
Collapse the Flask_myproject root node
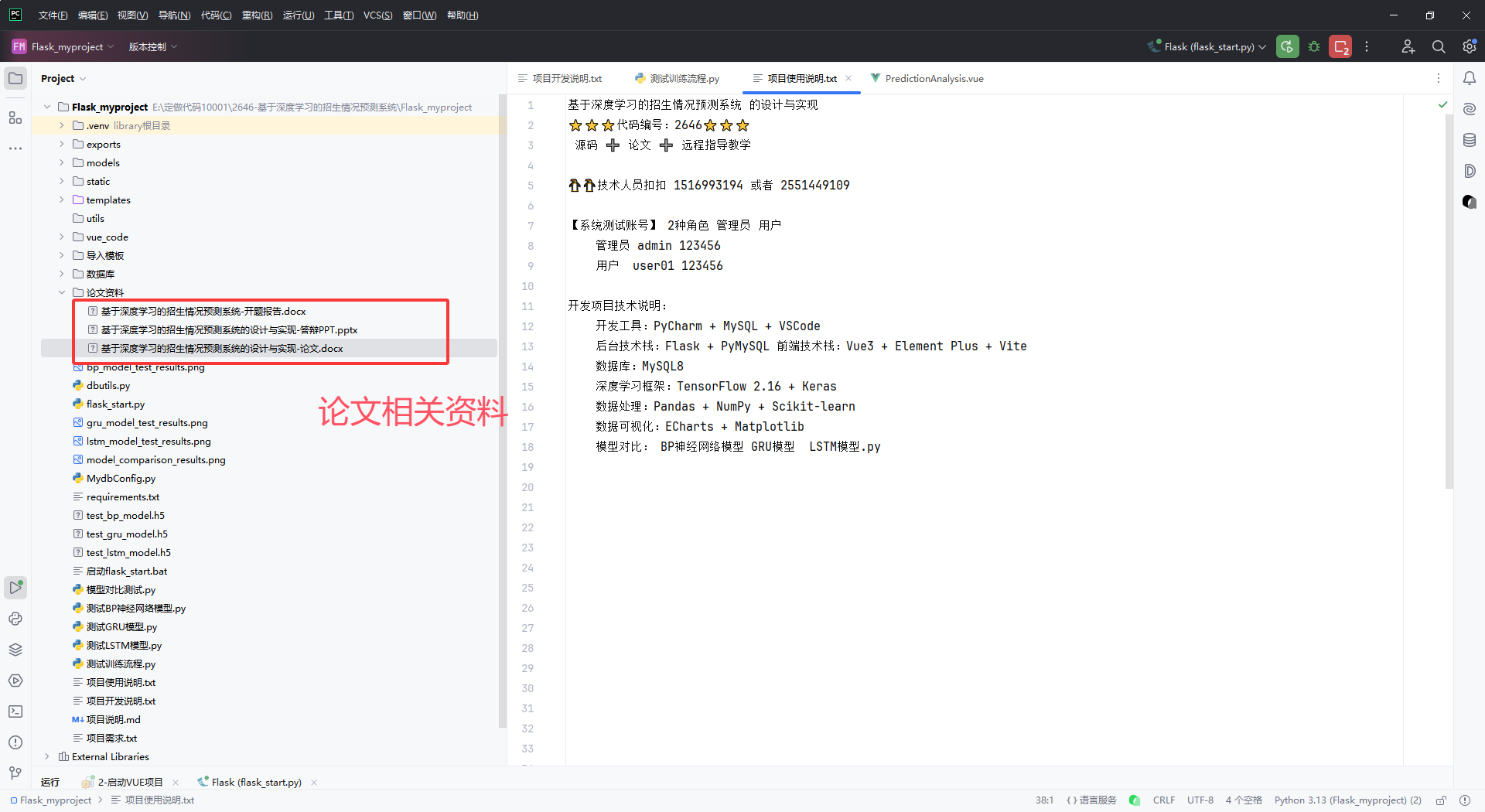[x=47, y=107]
